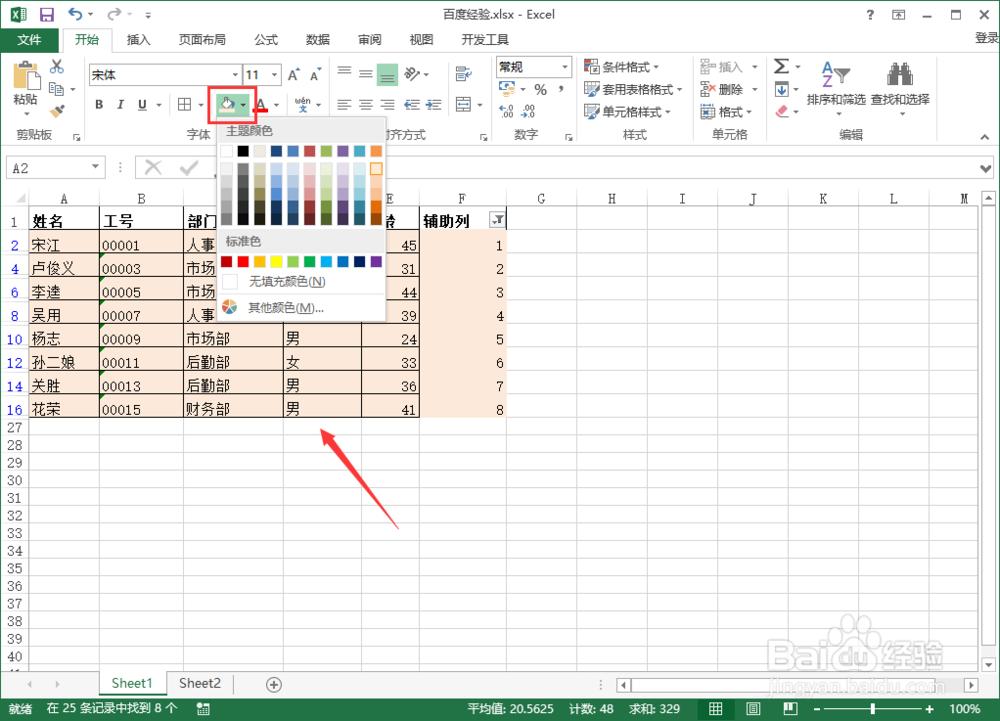
Task: Pick the standard yellow color swatch
Action: coord(276,261)
